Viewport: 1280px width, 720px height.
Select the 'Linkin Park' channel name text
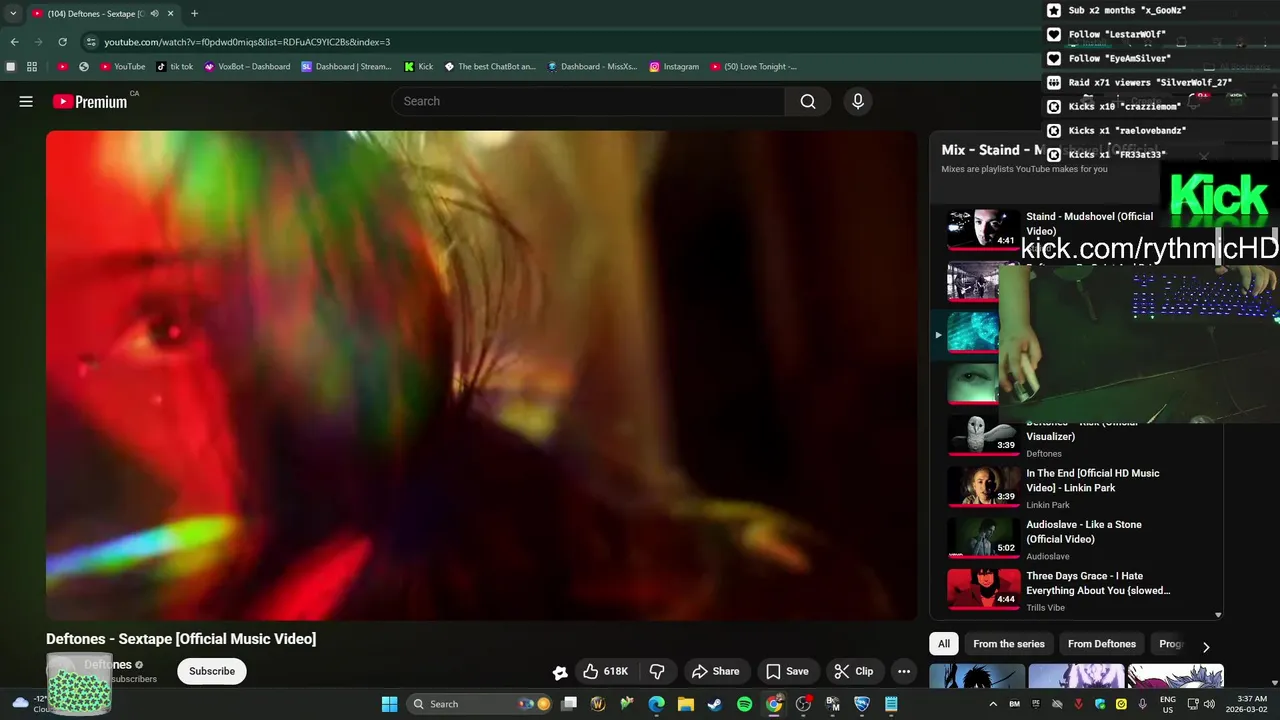[x=1048, y=505]
